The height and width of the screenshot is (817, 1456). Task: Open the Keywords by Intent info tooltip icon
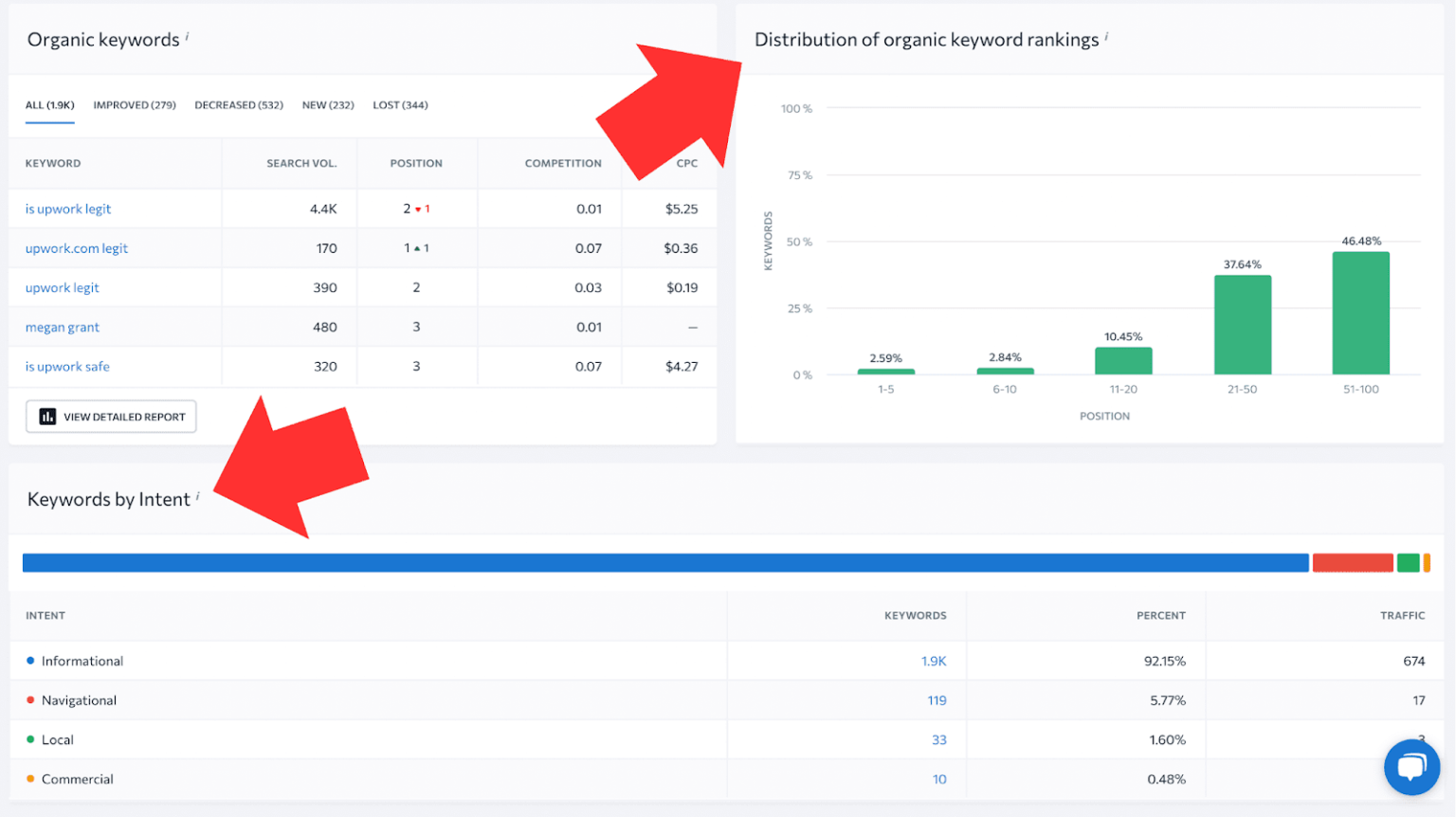[x=198, y=494]
